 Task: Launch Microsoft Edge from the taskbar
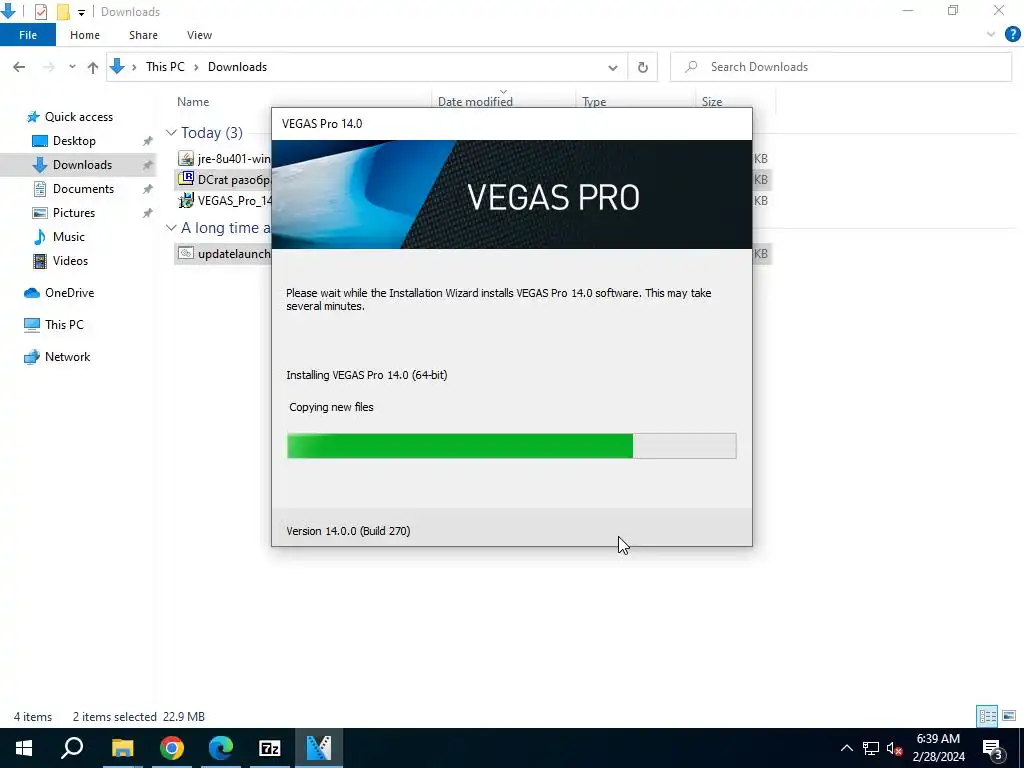(221, 748)
